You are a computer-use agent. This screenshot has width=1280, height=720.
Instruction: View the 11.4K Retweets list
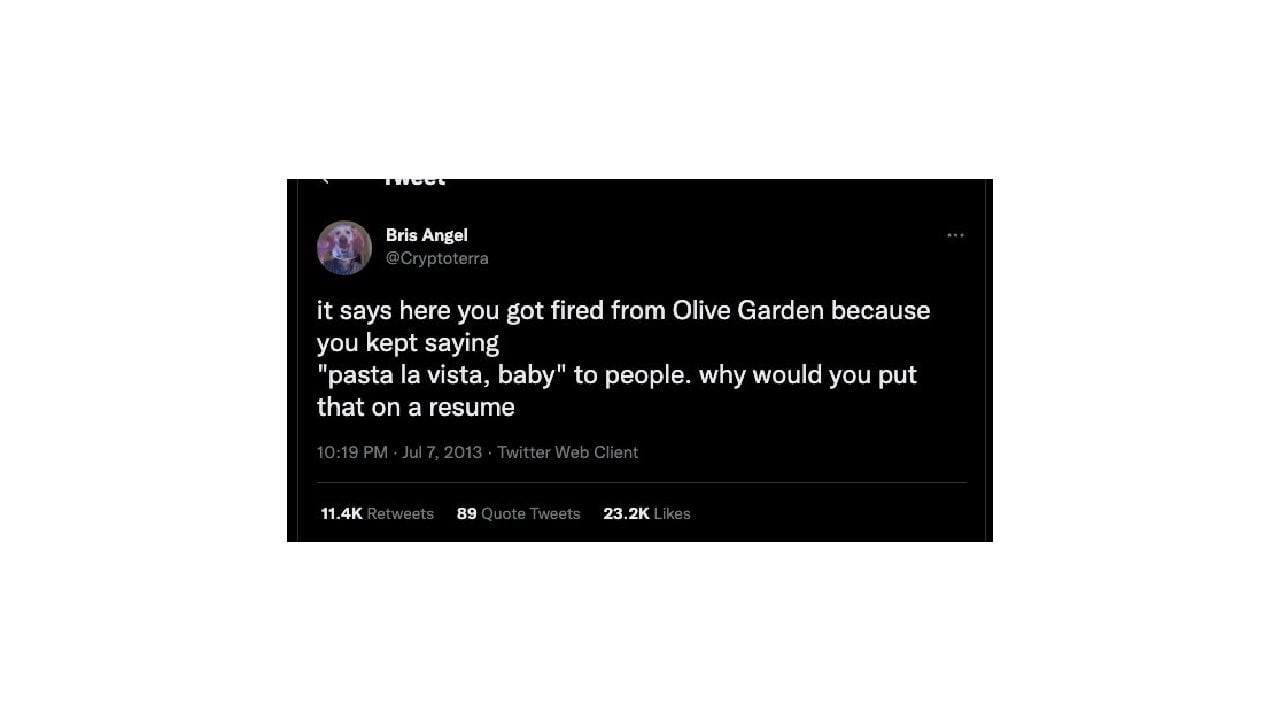click(x=377, y=514)
